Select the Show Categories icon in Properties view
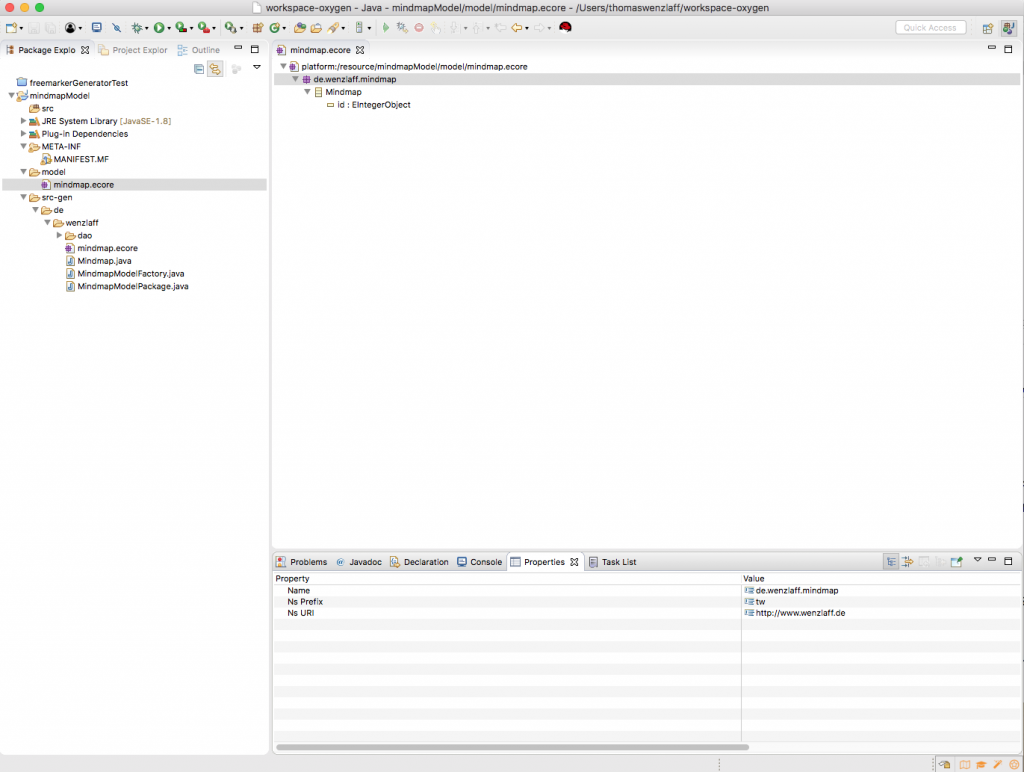This screenshot has width=1024, height=772. pos(891,561)
